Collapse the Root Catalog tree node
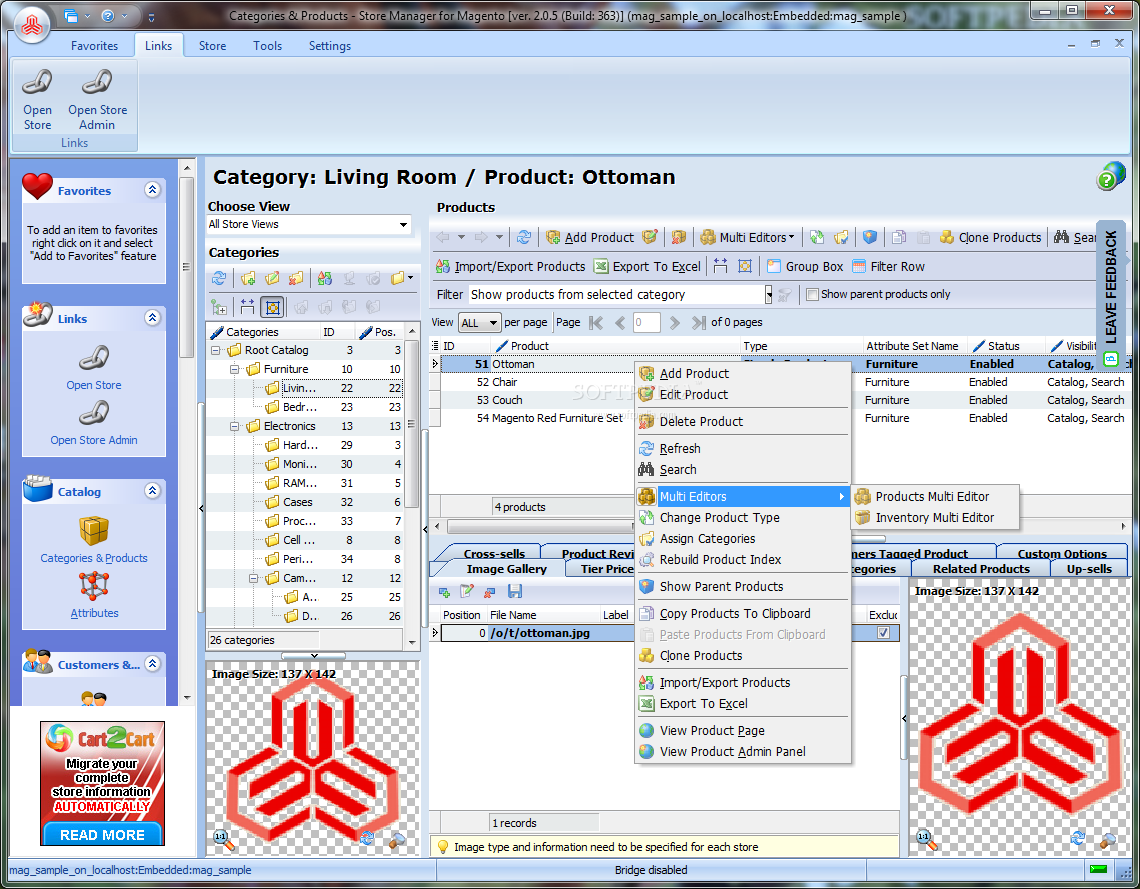The height and width of the screenshot is (889, 1140). pos(215,350)
